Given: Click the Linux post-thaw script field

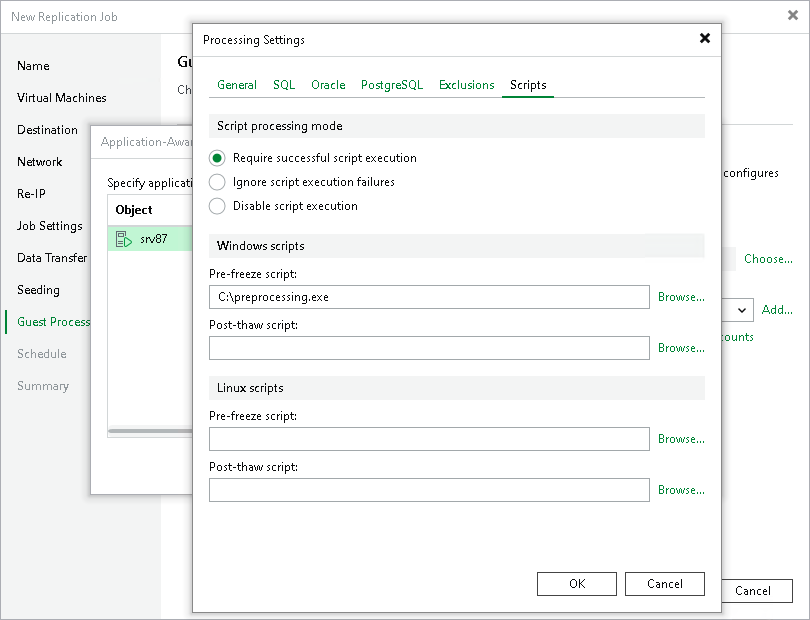Looking at the screenshot, I should 429,490.
